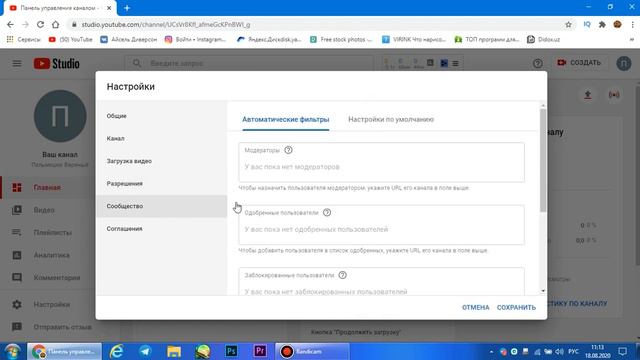This screenshot has width=640, height=360.
Task: Switch to Автоматические фильтры tab
Action: [x=286, y=120]
